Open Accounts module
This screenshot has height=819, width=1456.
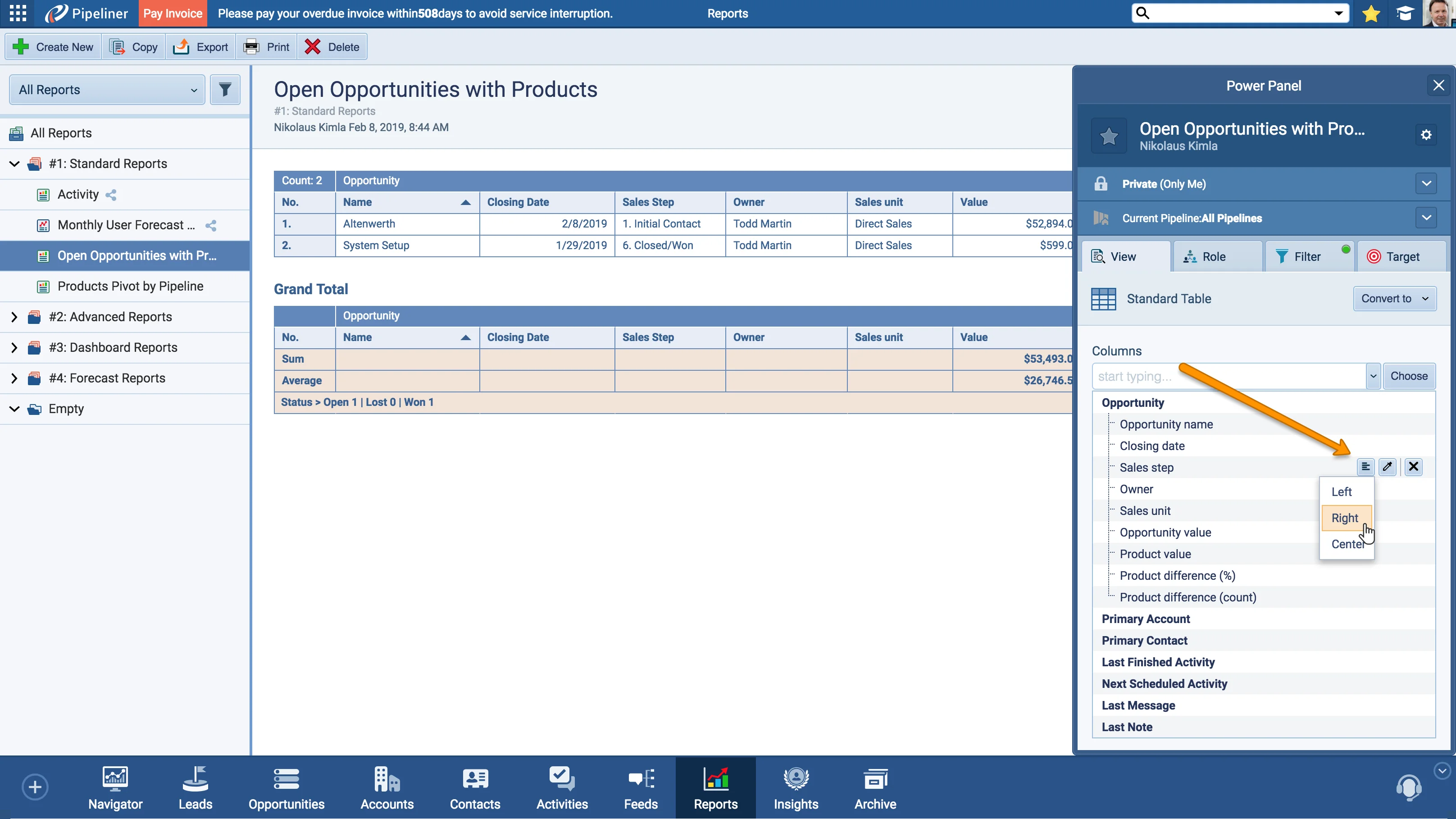tap(387, 788)
